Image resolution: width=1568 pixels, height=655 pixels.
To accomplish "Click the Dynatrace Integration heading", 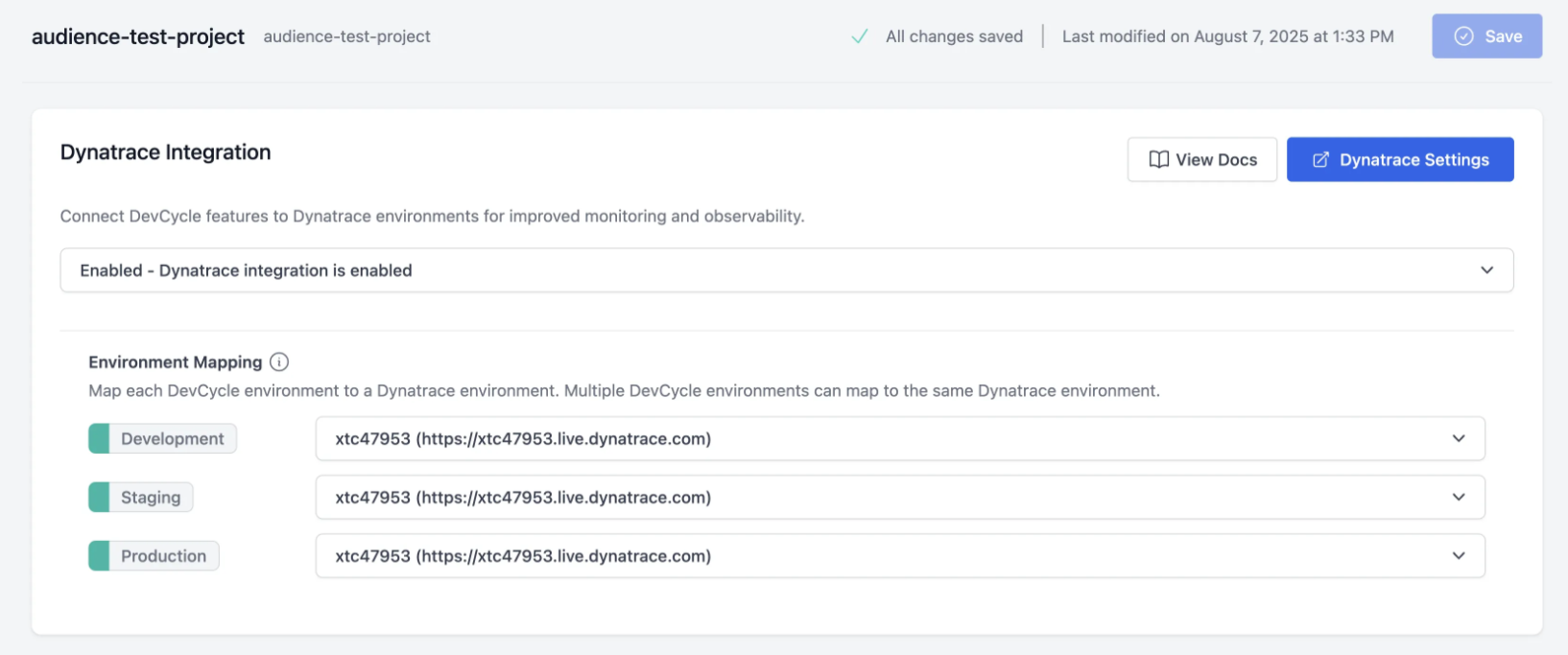I will (x=165, y=152).
